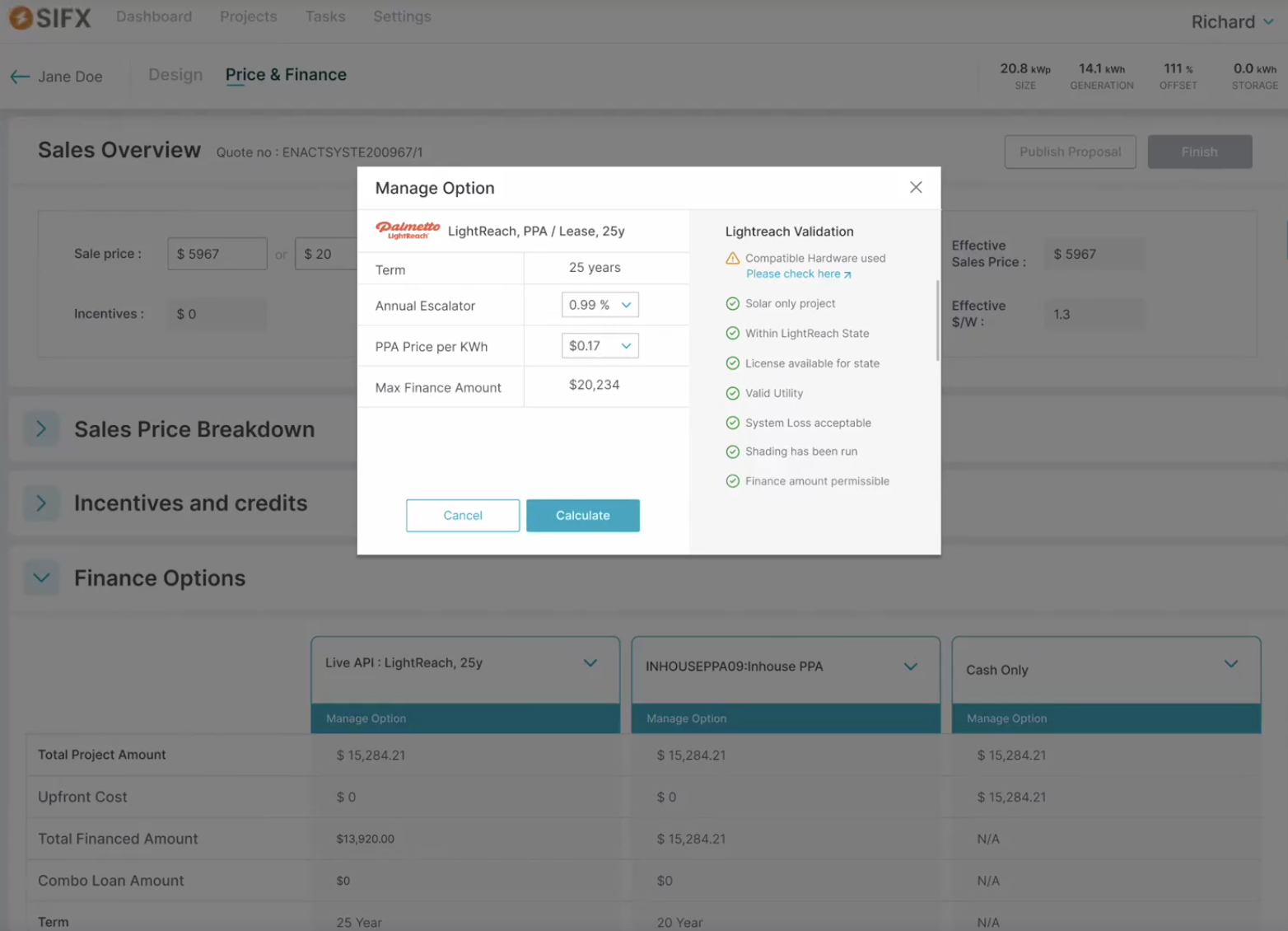Open the Settings menu

coord(402,16)
